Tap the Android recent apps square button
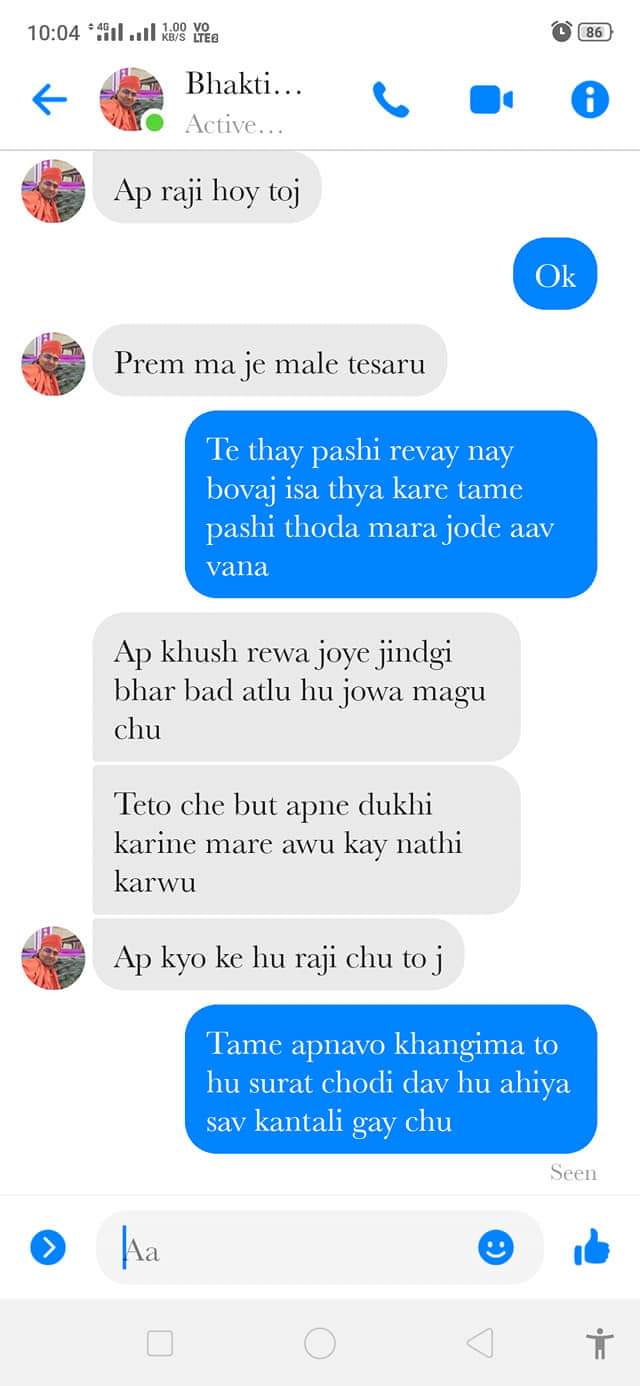640x1386 pixels. click(160, 1343)
